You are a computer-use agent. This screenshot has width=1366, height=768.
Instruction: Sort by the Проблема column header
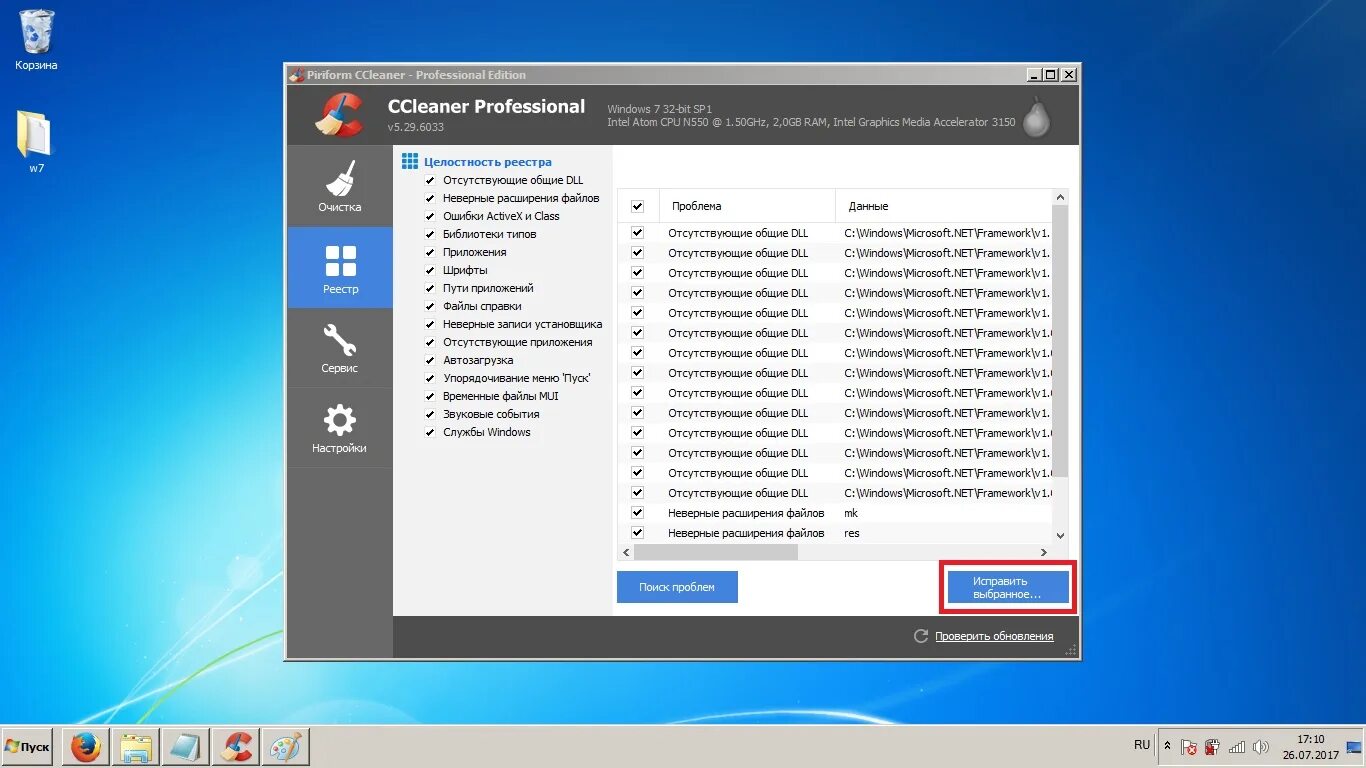pyautogui.click(x=747, y=206)
